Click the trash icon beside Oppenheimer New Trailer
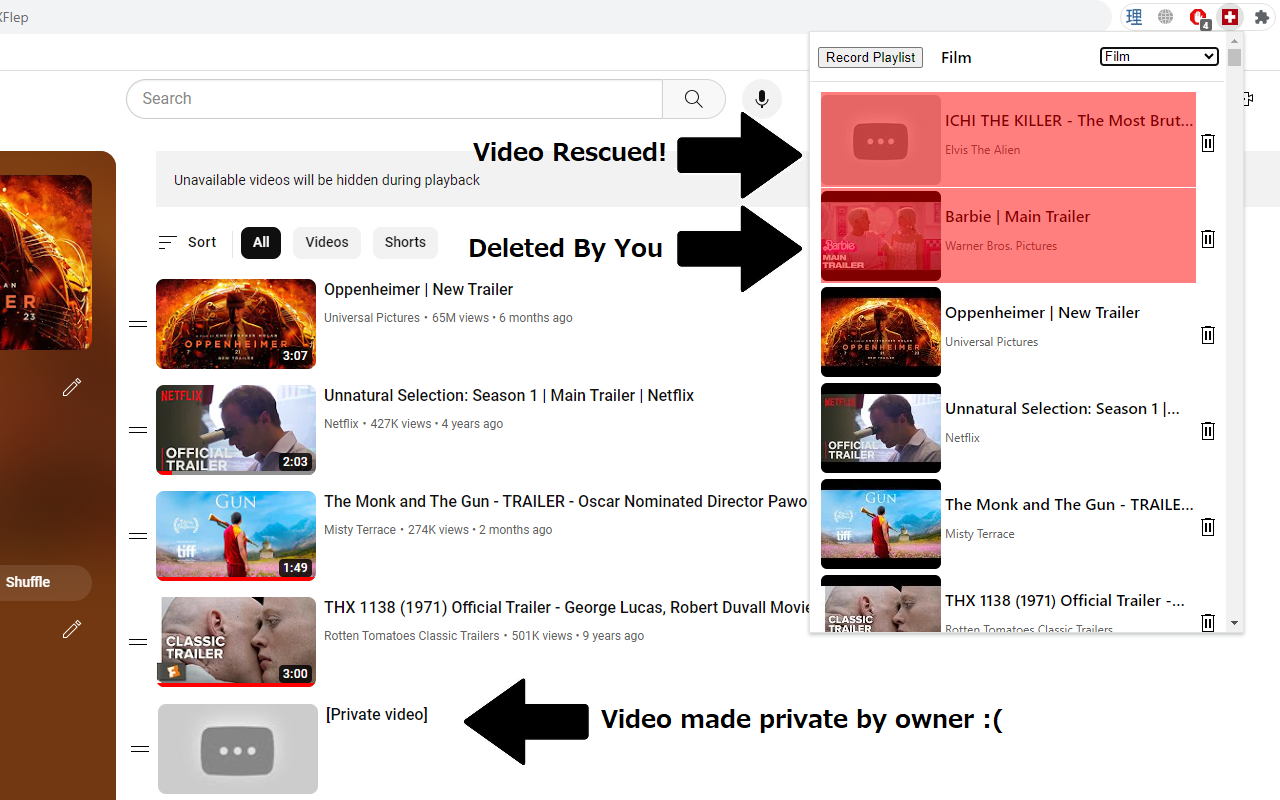Viewport: 1280px width, 800px height. coord(1207,335)
